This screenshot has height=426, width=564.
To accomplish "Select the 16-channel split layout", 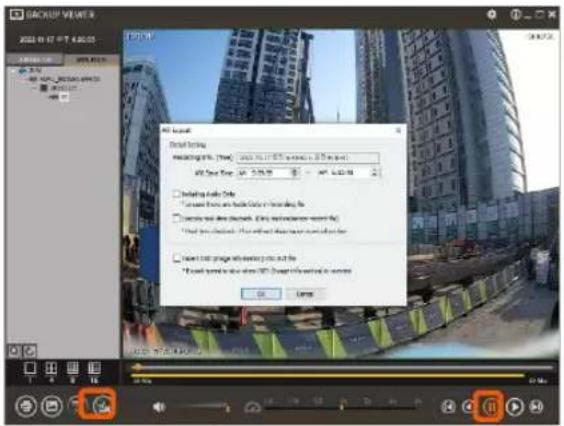I will tap(94, 368).
